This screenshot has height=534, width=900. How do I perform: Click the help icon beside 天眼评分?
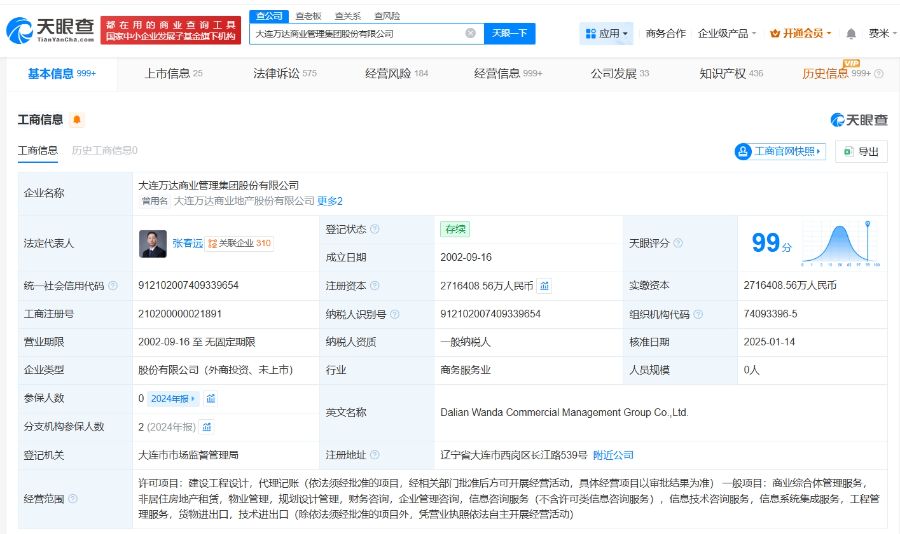tap(679, 243)
